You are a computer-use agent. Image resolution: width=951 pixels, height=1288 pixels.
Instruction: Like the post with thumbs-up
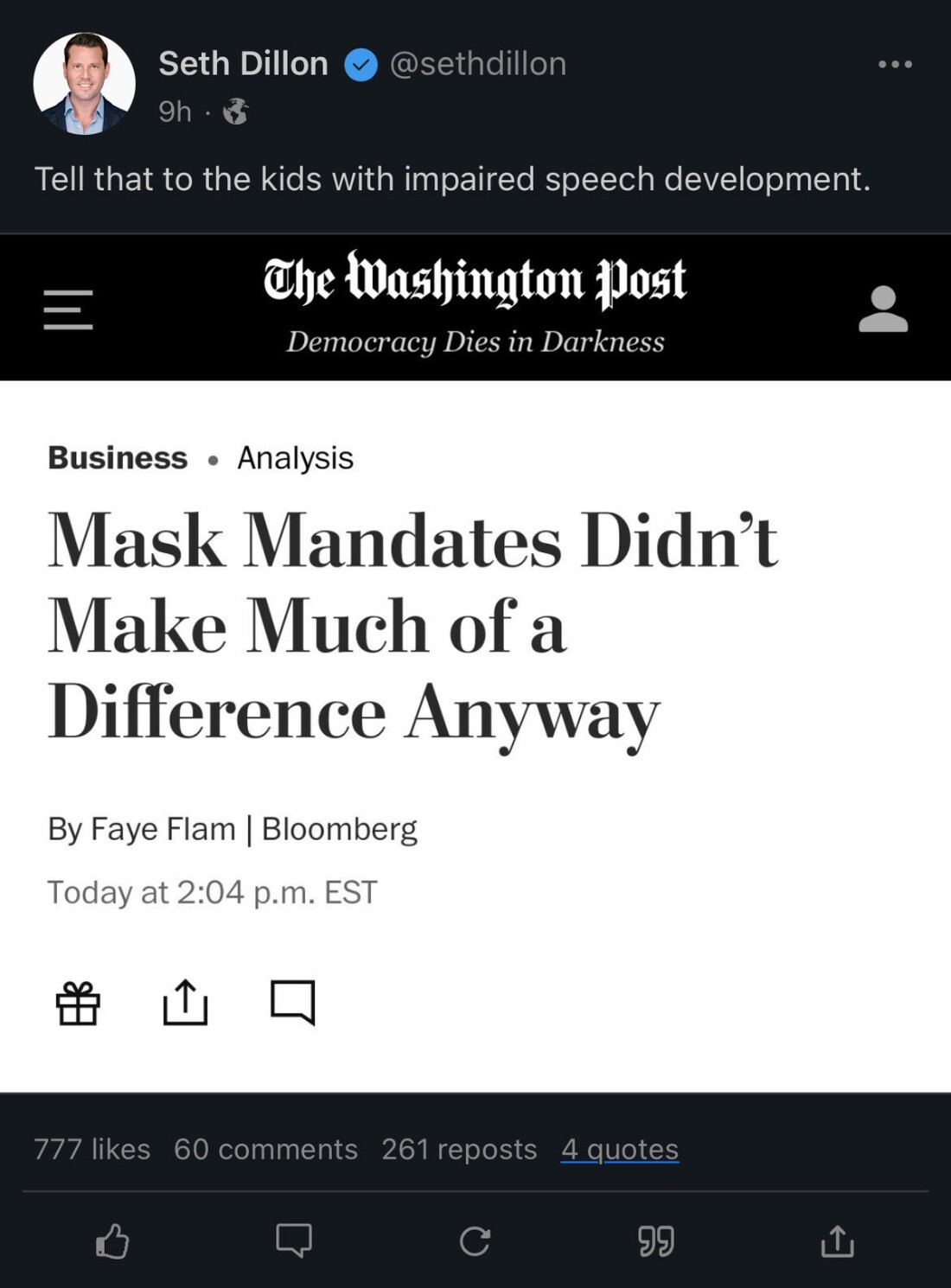coord(112,1241)
